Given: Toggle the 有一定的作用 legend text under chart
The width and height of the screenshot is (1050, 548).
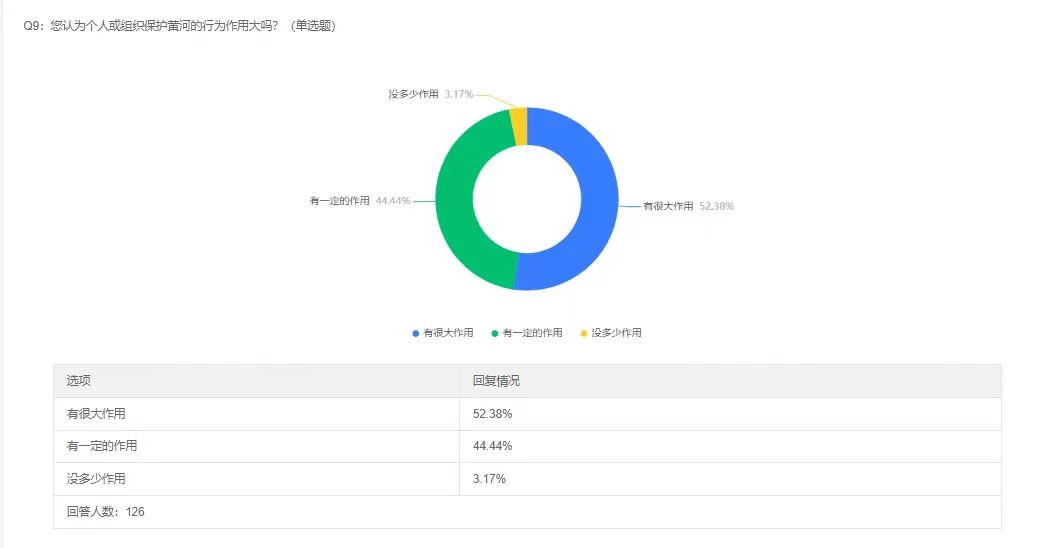Looking at the screenshot, I should (532, 333).
